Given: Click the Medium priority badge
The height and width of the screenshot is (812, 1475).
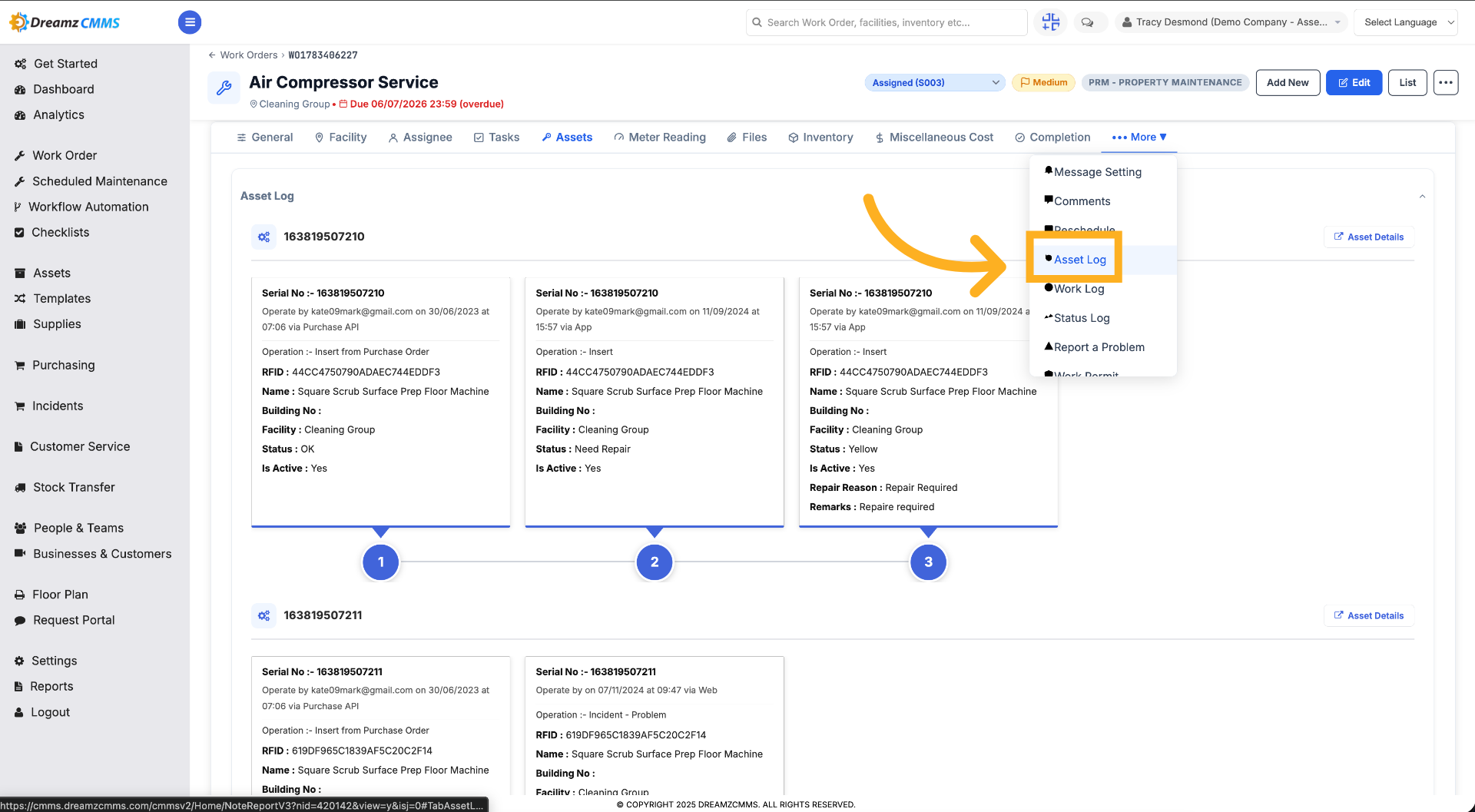Looking at the screenshot, I should coord(1043,82).
